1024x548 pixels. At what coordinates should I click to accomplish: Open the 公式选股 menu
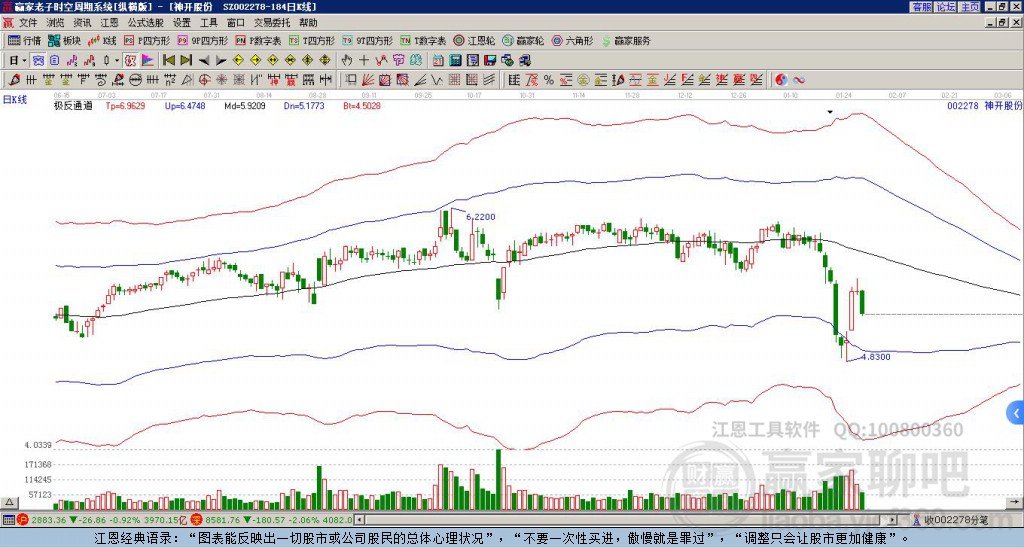pos(146,23)
